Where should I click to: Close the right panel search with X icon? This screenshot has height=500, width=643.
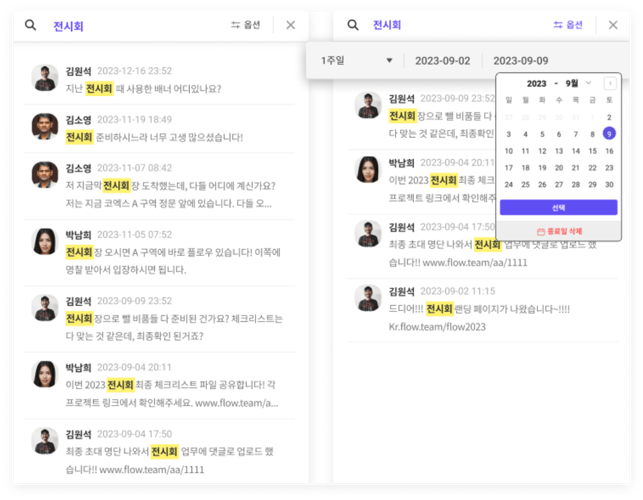pos(613,25)
